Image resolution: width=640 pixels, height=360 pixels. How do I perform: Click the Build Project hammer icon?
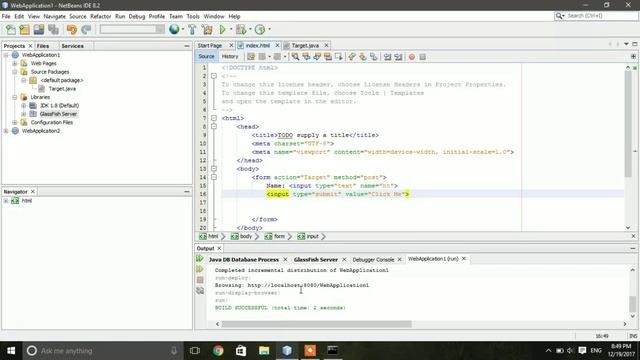coord(192,29)
